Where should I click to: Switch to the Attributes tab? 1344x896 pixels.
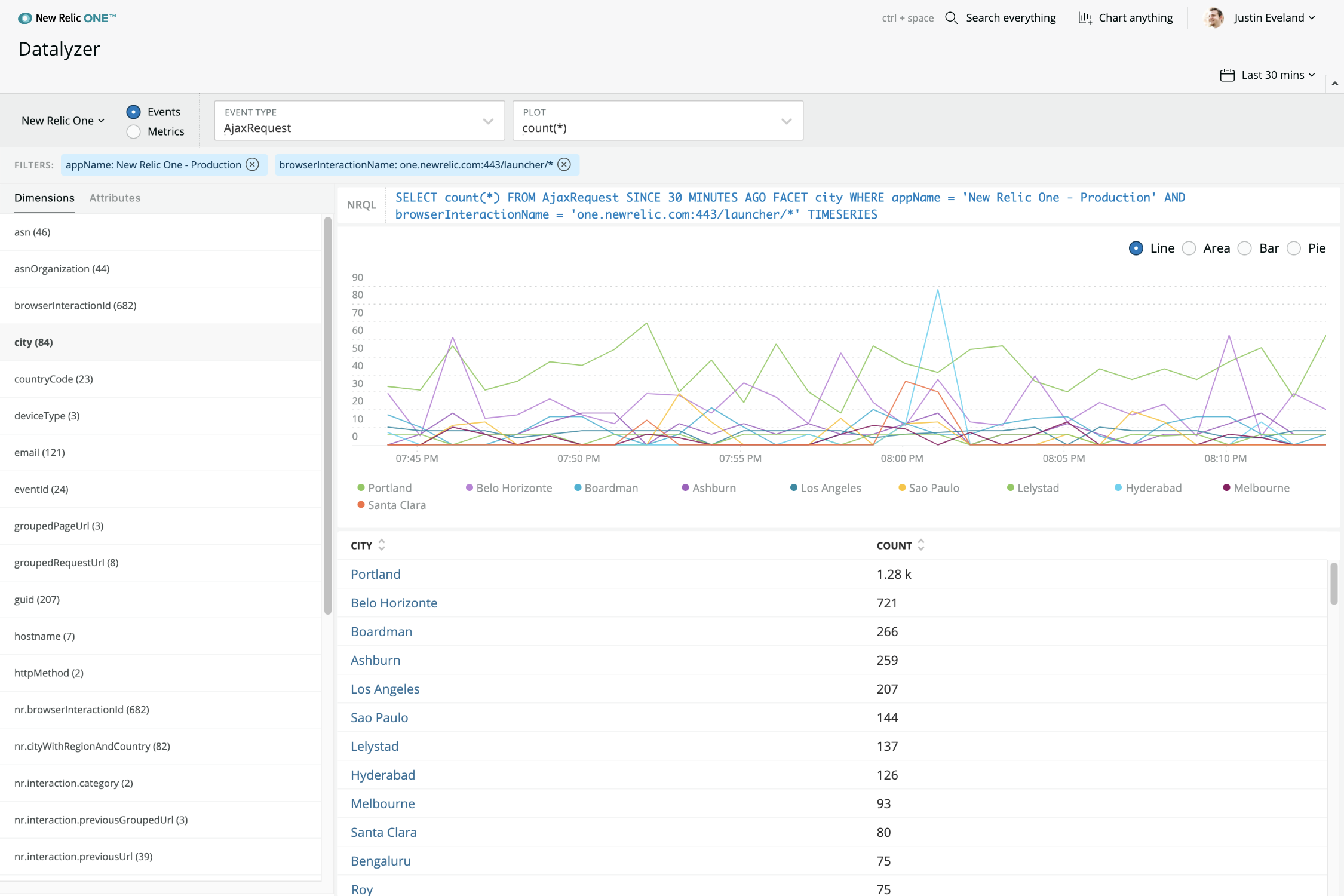(x=115, y=198)
